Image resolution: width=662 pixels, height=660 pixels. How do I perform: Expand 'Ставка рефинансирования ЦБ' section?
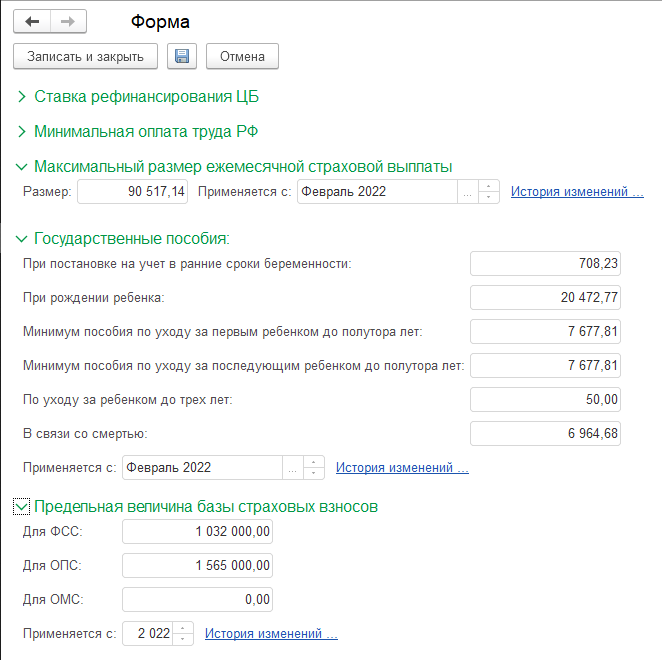(x=21, y=97)
